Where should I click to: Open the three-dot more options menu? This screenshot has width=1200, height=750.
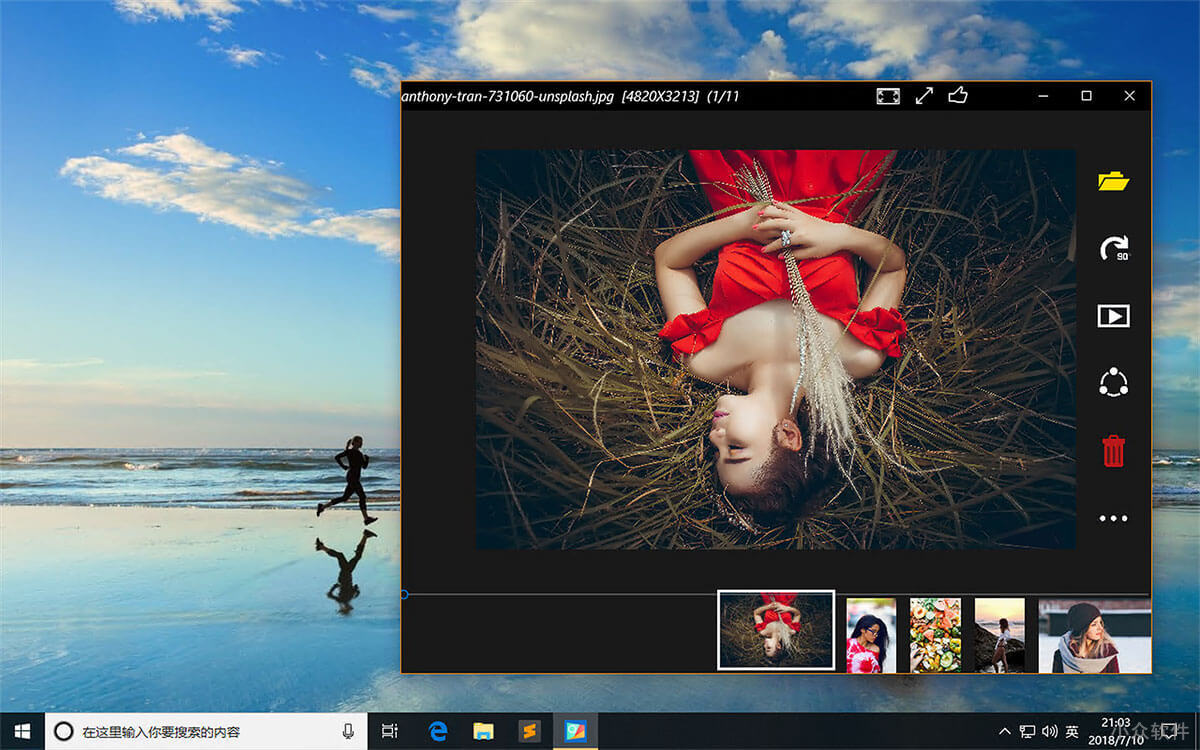pos(1113,518)
